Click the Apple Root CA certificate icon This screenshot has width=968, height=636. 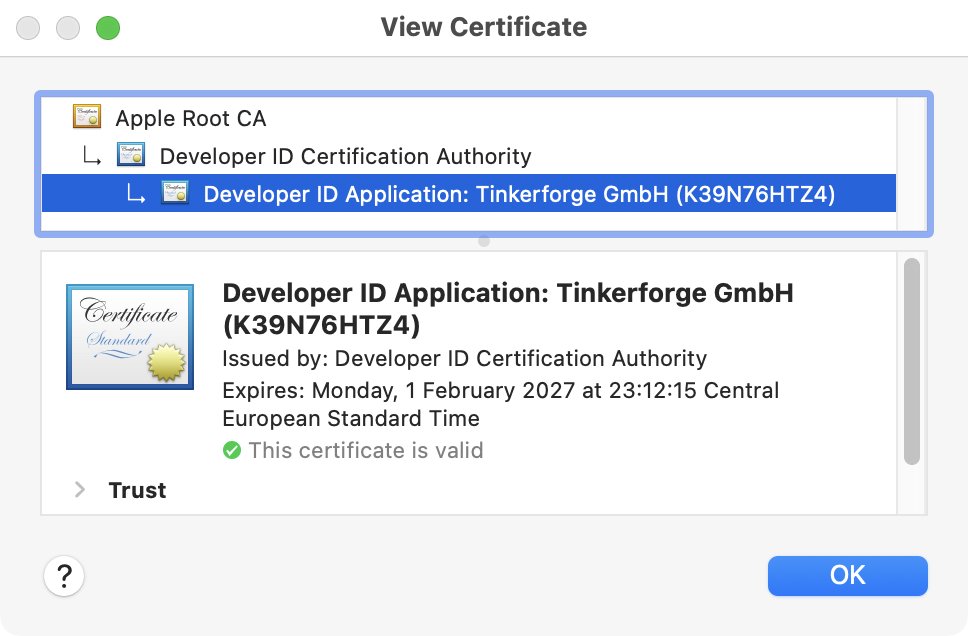click(86, 116)
